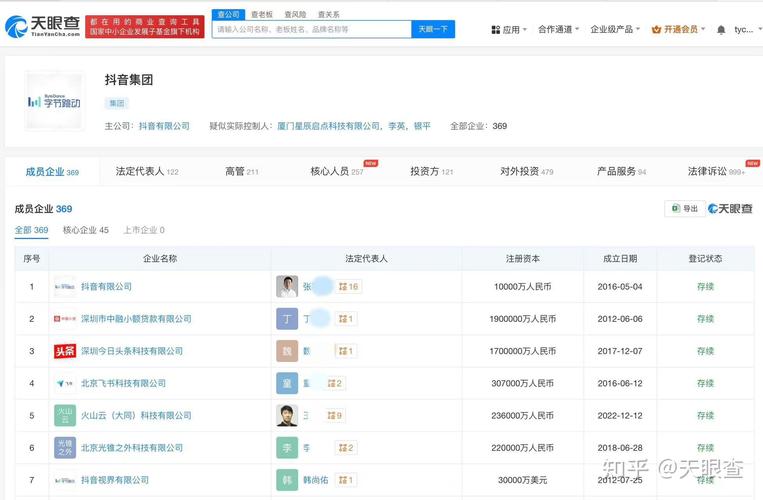Open 深圳市中融小额贷款有限公司 link
Viewport: 763px width, 500px height.
[136, 319]
